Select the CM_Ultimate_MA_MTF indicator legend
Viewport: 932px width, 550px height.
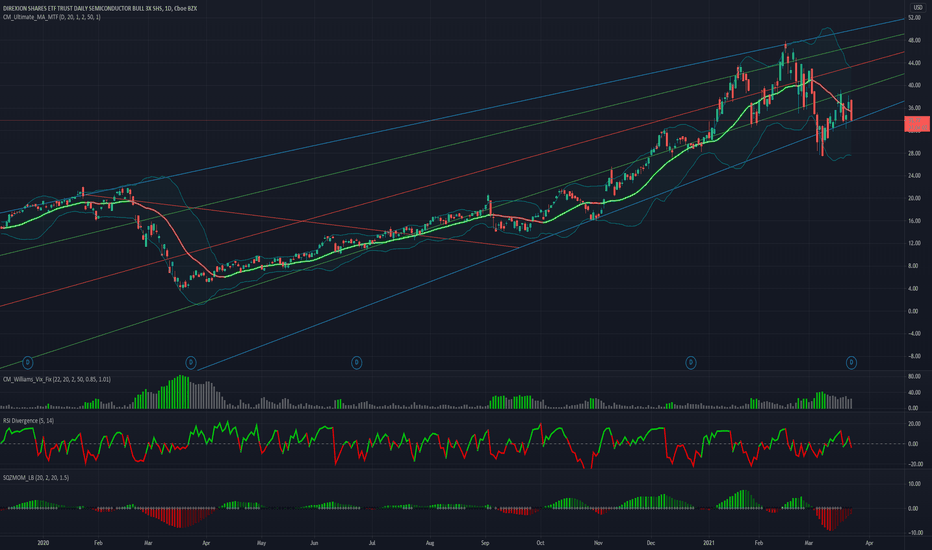[x=52, y=17]
